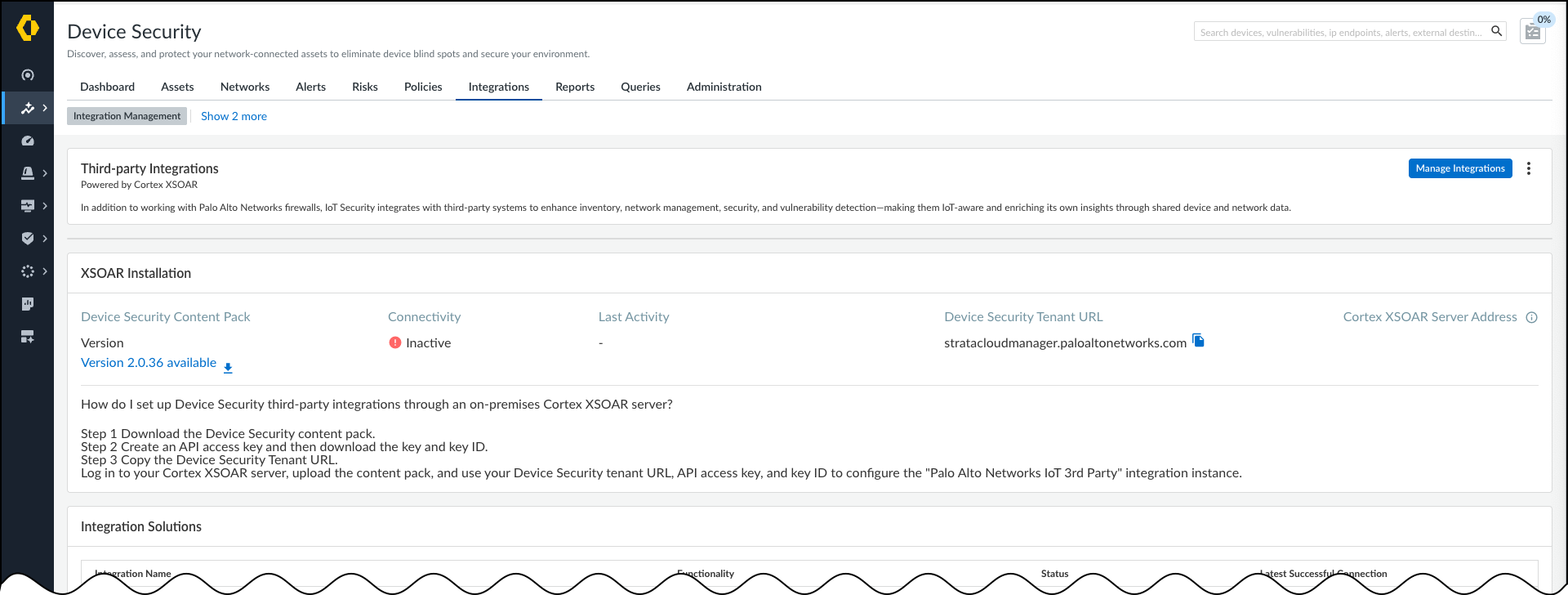Copy the Device Security Tenant URL
This screenshot has width=1568, height=595.
point(1198,340)
